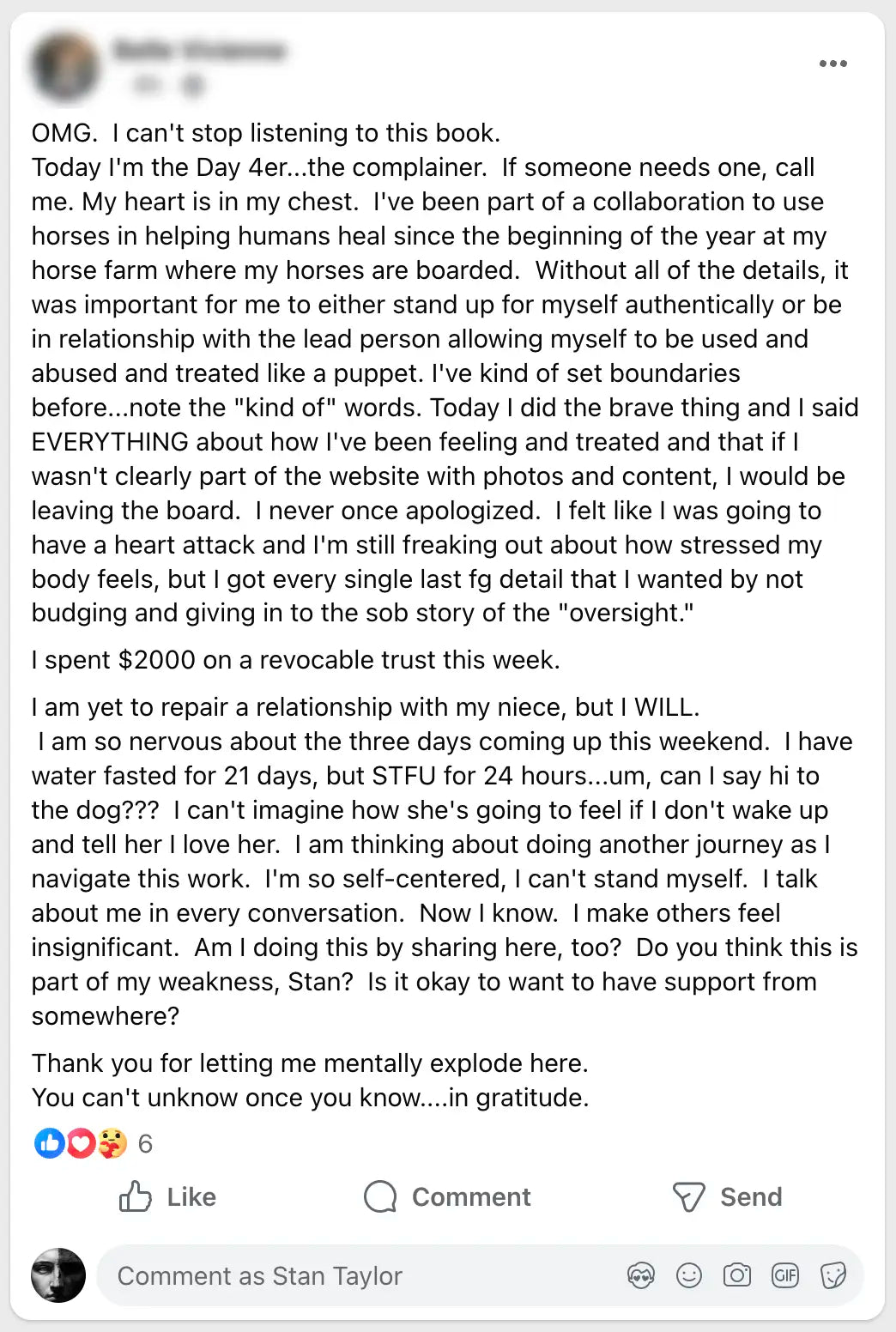Click the blurred post timestamp

point(148,84)
